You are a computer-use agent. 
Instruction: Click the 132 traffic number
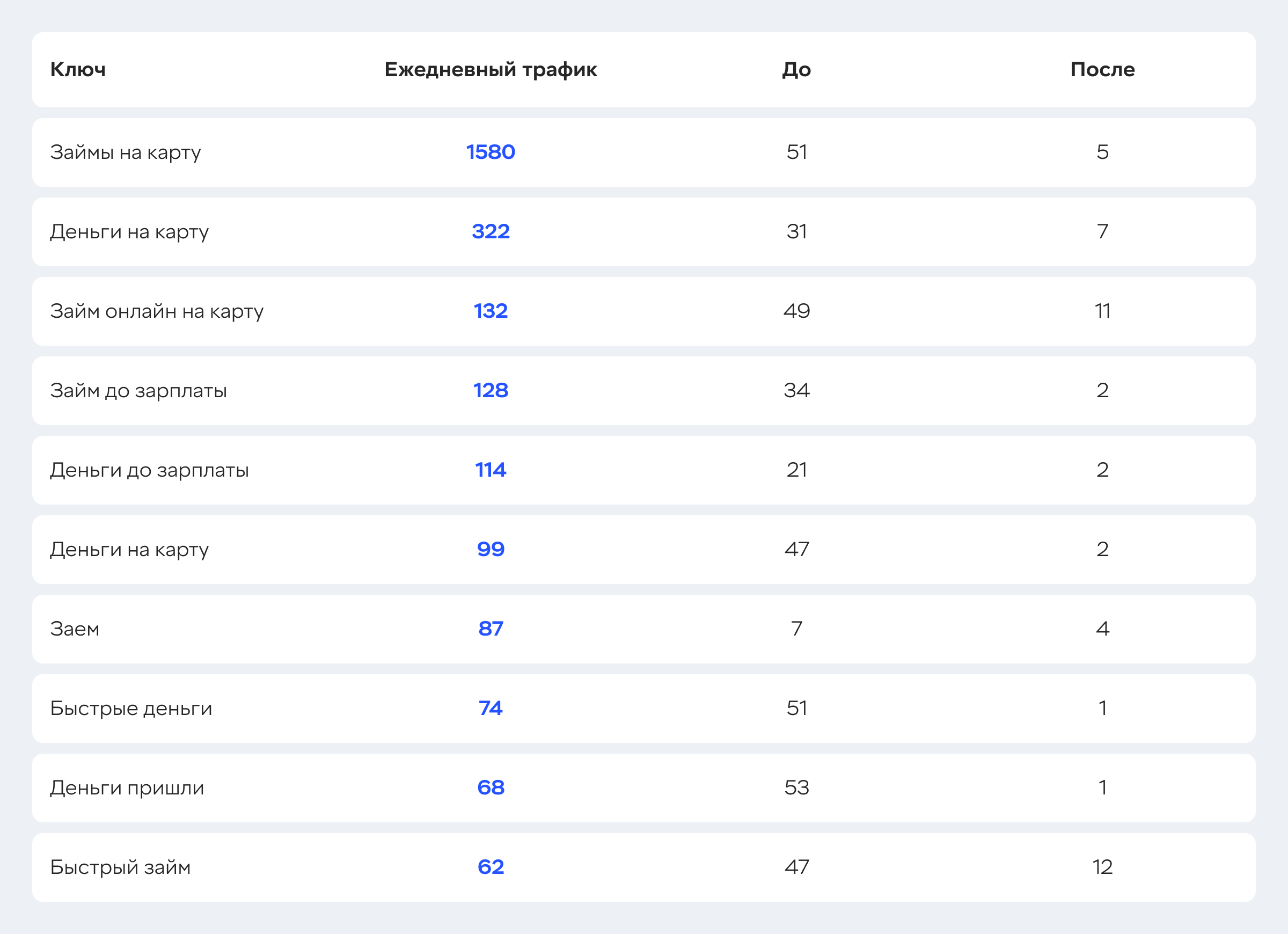click(491, 311)
